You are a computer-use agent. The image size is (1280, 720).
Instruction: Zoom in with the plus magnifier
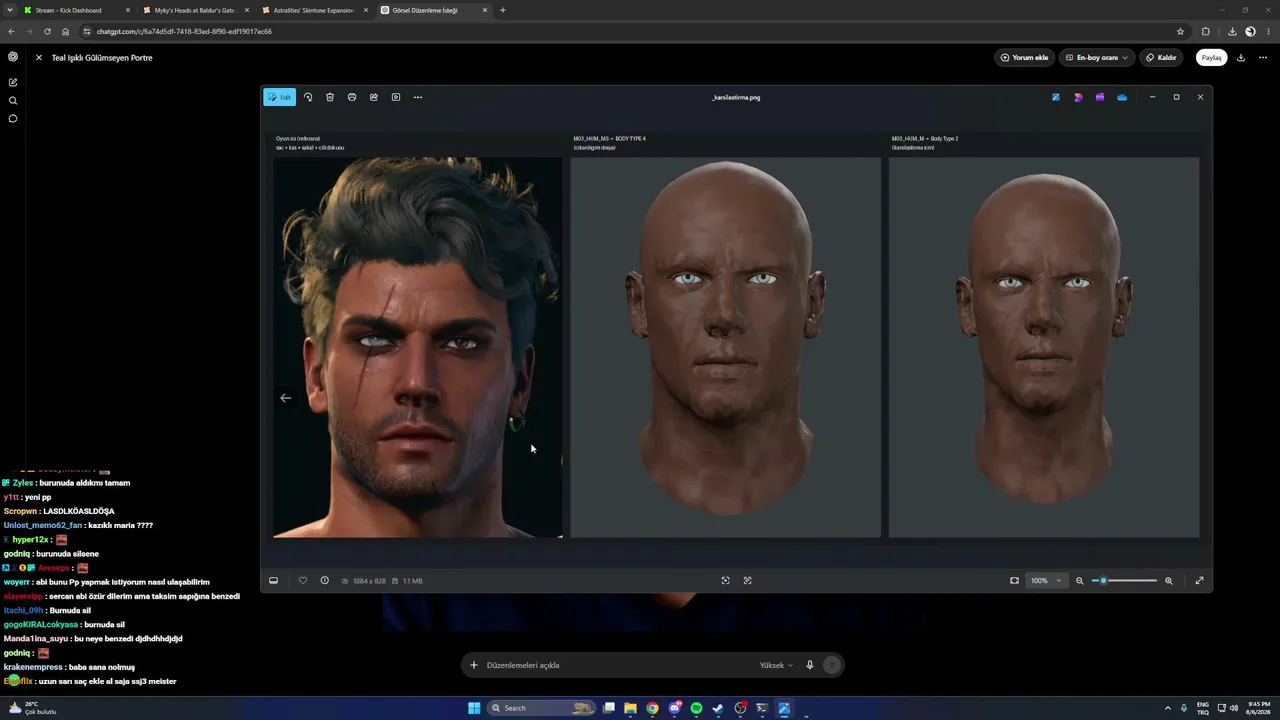[x=1169, y=580]
